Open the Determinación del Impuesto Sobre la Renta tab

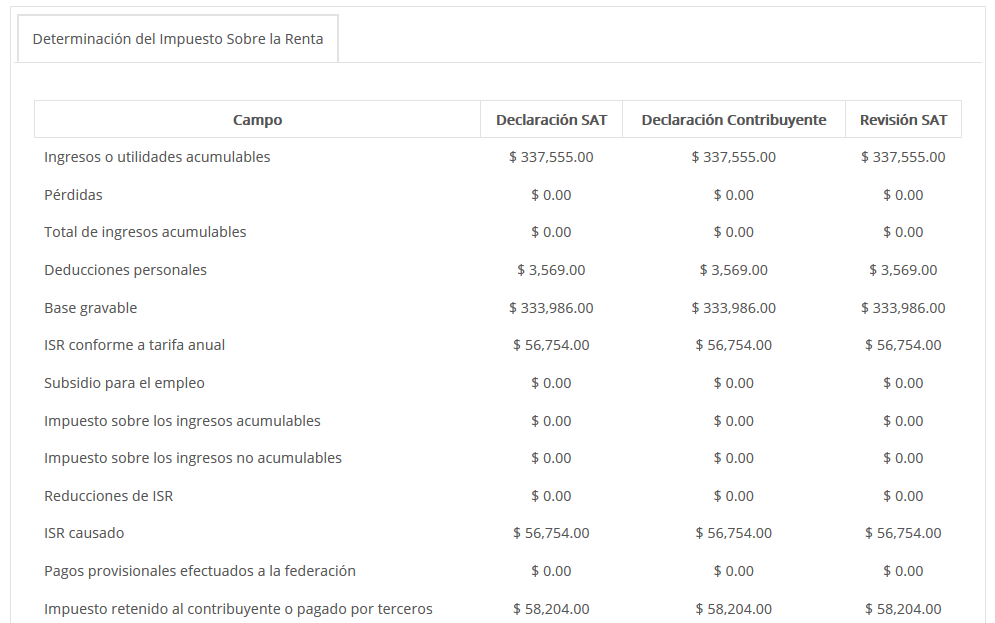pos(178,39)
